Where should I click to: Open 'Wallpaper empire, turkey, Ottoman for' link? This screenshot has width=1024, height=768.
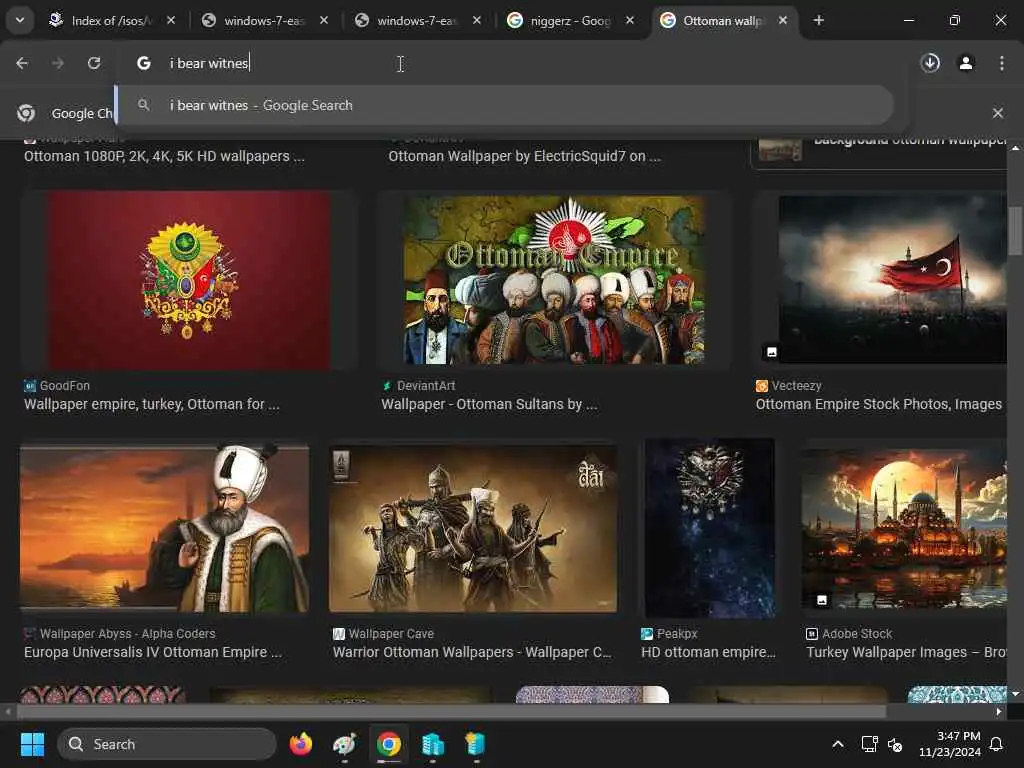coord(152,404)
